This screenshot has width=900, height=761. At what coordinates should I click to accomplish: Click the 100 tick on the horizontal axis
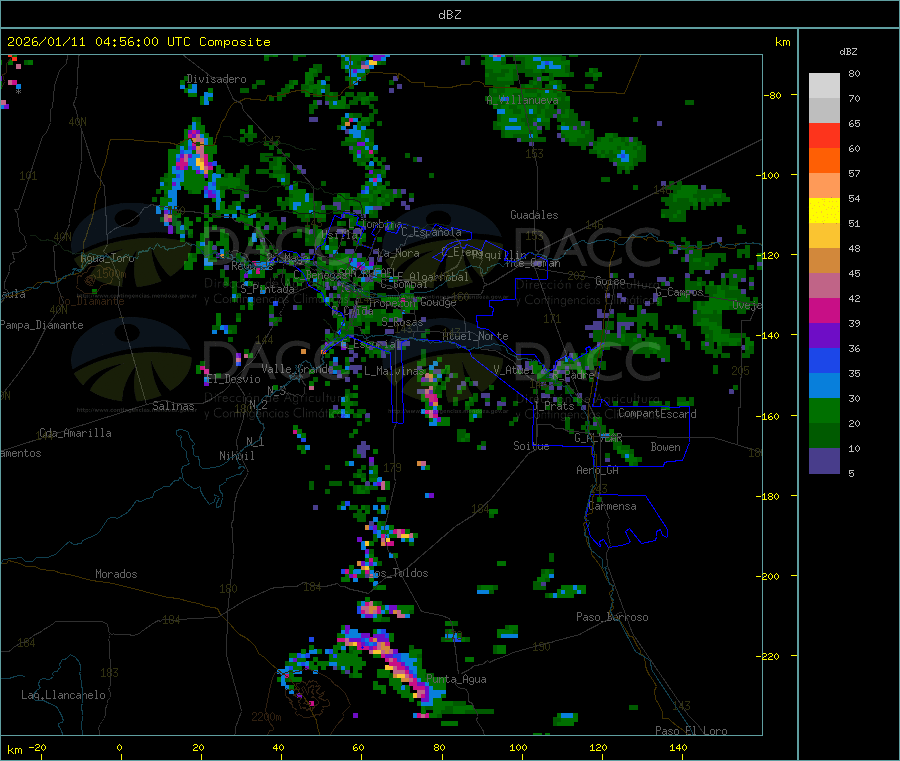click(518, 747)
